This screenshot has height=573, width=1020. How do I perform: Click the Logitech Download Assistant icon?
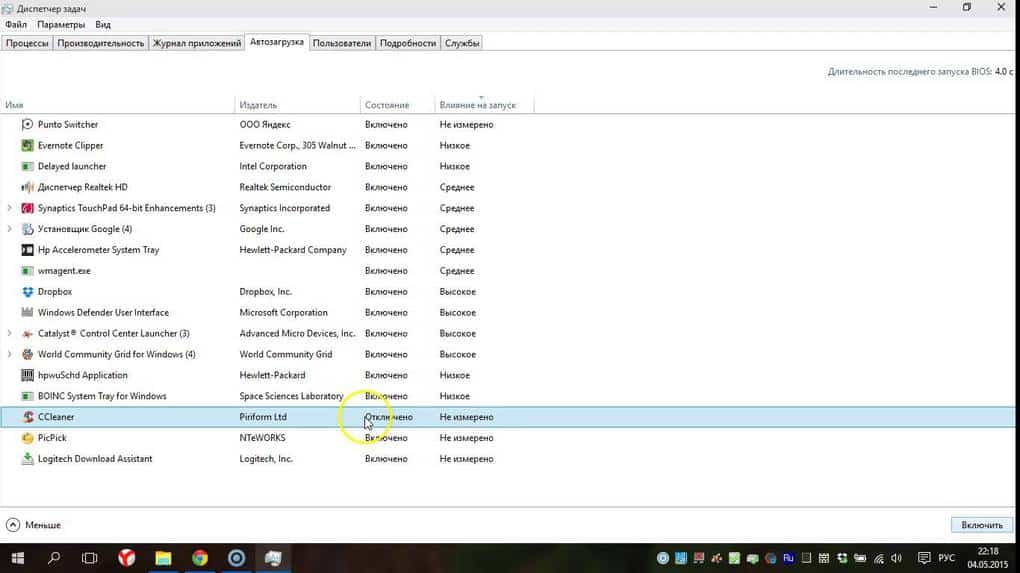pos(27,459)
